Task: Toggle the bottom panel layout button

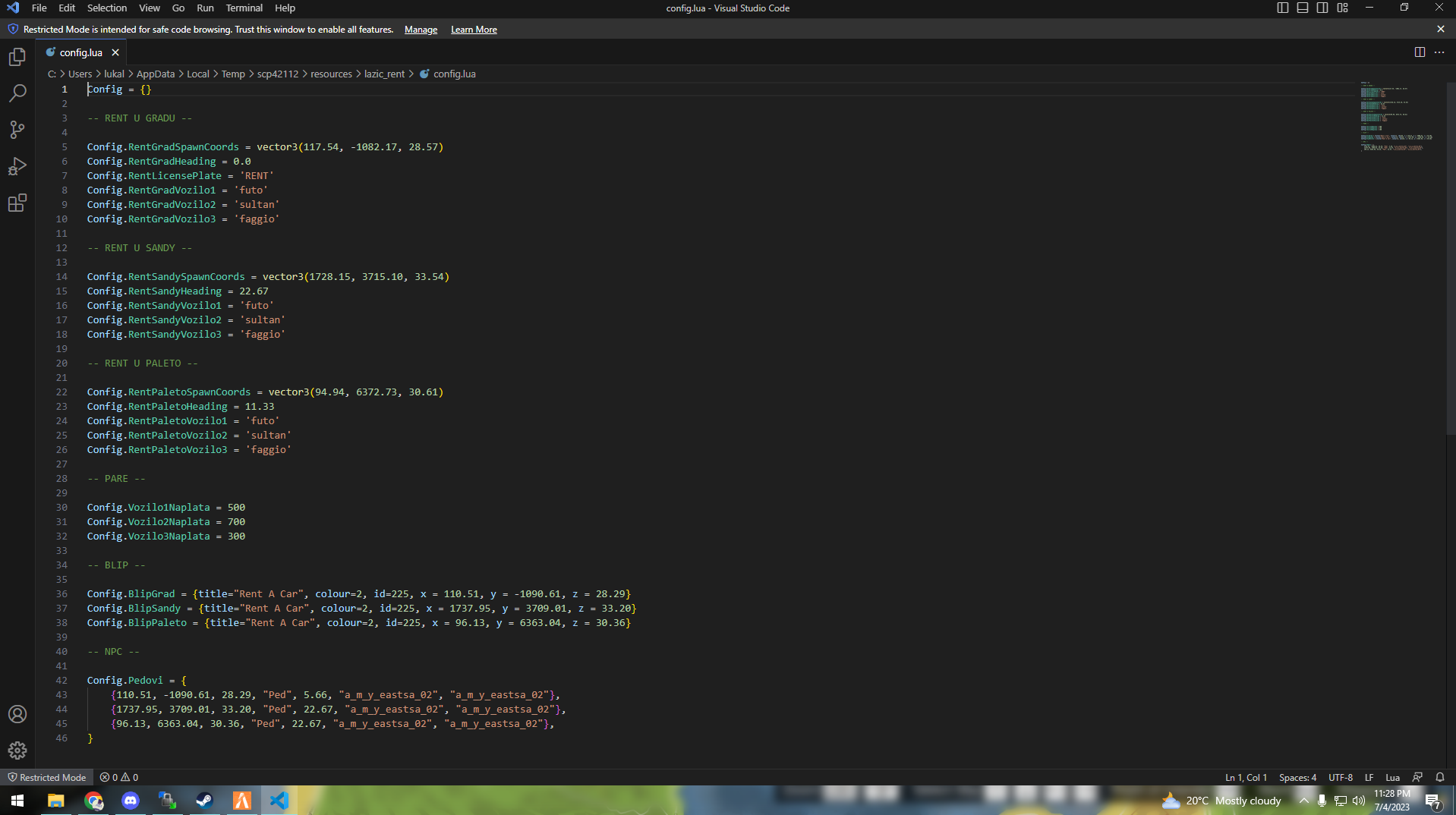Action: [x=1303, y=8]
